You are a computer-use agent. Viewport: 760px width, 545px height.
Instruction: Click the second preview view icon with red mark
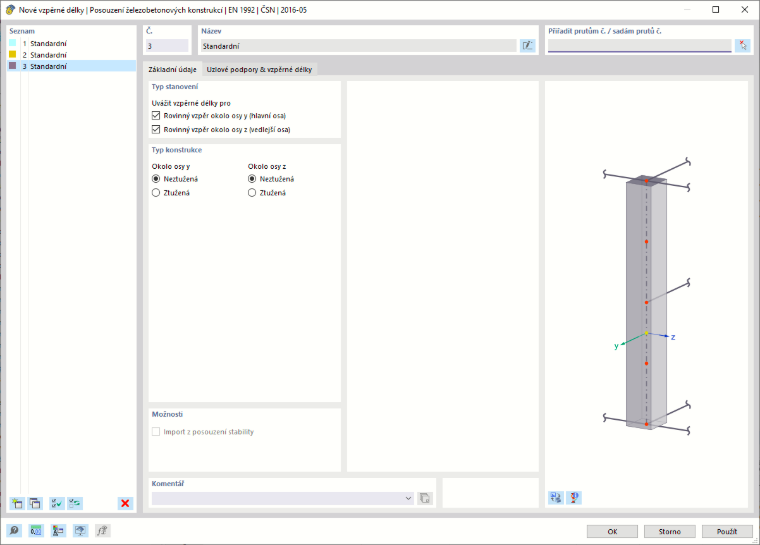574,497
